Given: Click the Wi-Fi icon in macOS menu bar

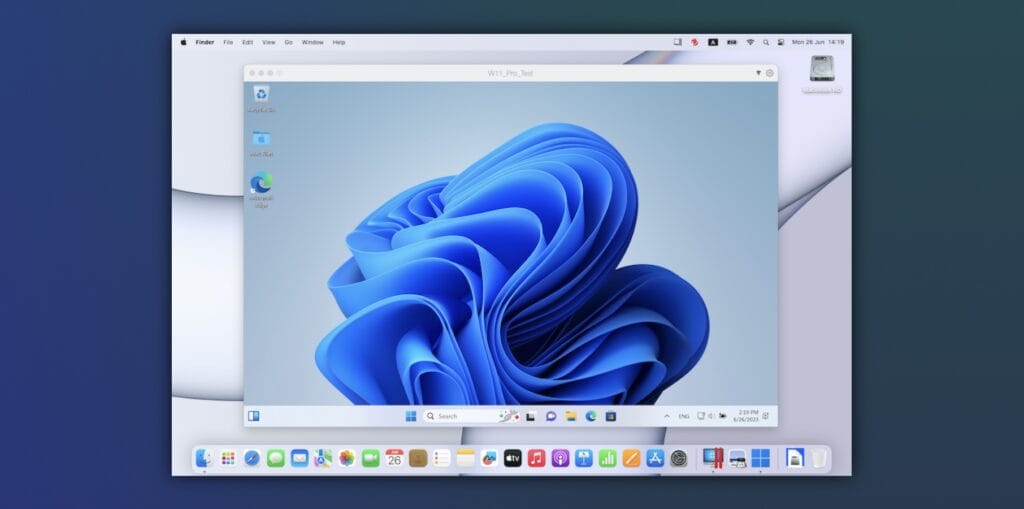Looking at the screenshot, I should pyautogui.click(x=750, y=42).
